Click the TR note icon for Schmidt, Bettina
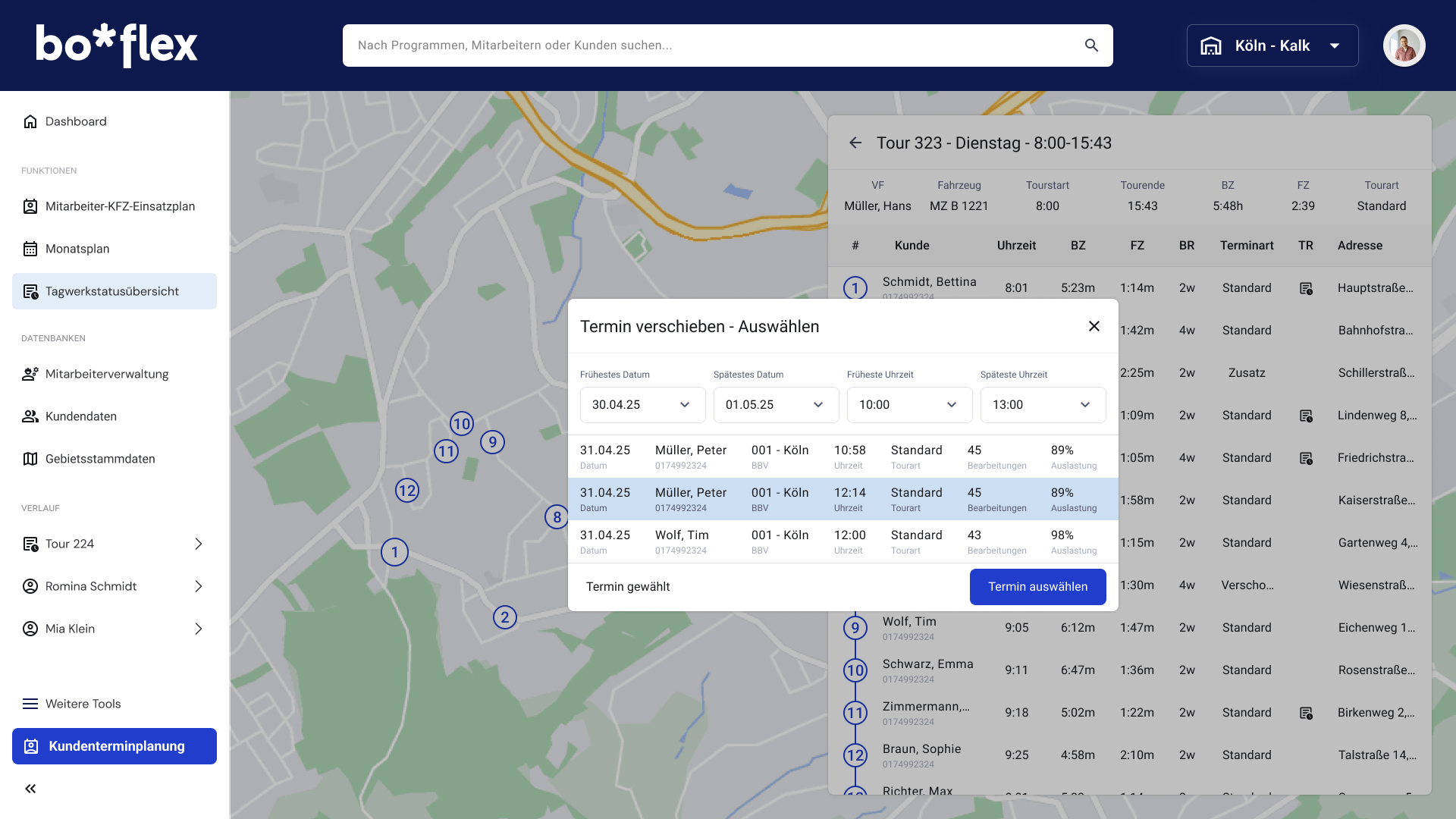 1306,288
